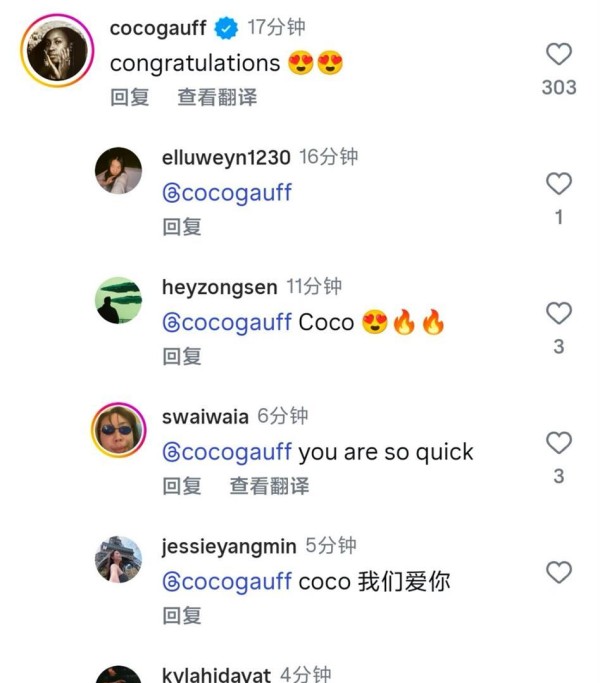The width and height of the screenshot is (600, 683).
Task: Reply to swaiwaia's comment
Action: pyautogui.click(x=182, y=486)
